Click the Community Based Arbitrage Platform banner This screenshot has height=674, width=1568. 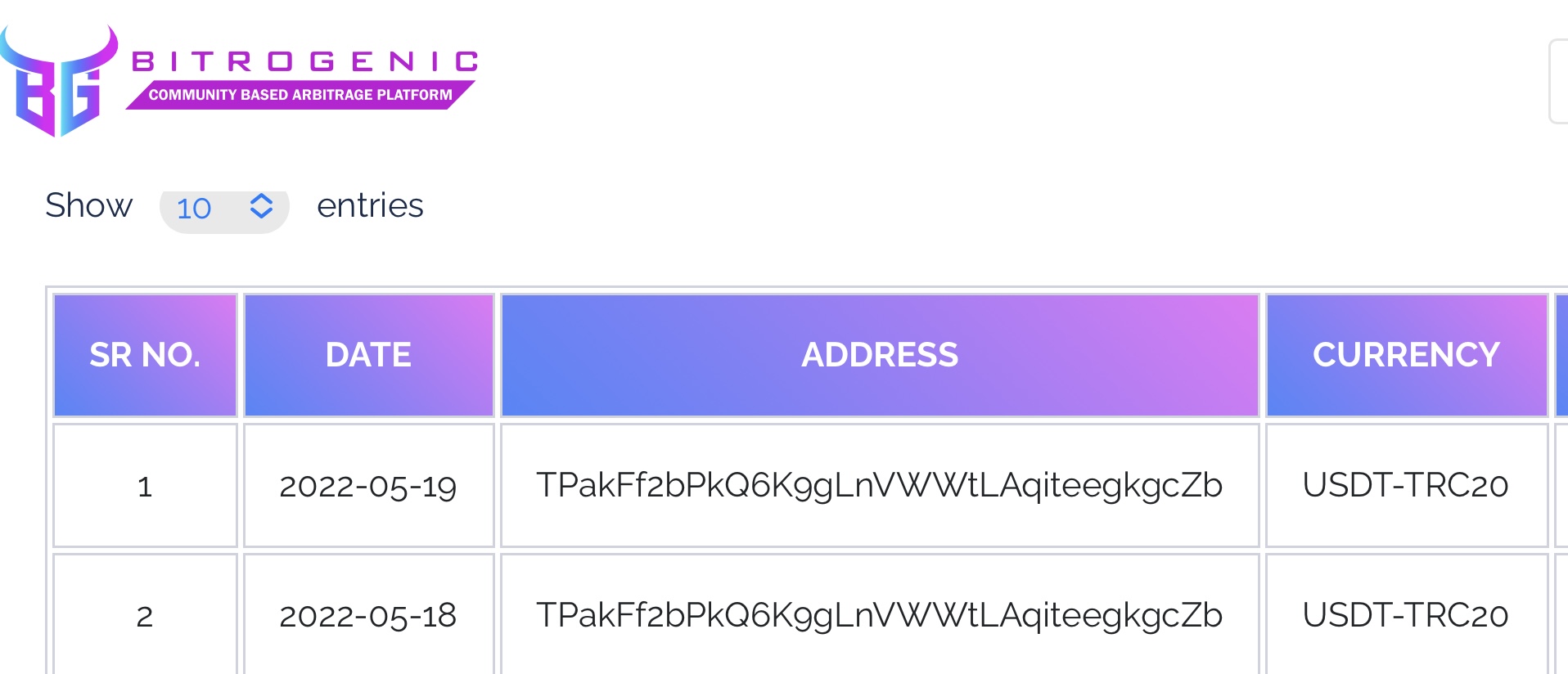(300, 95)
